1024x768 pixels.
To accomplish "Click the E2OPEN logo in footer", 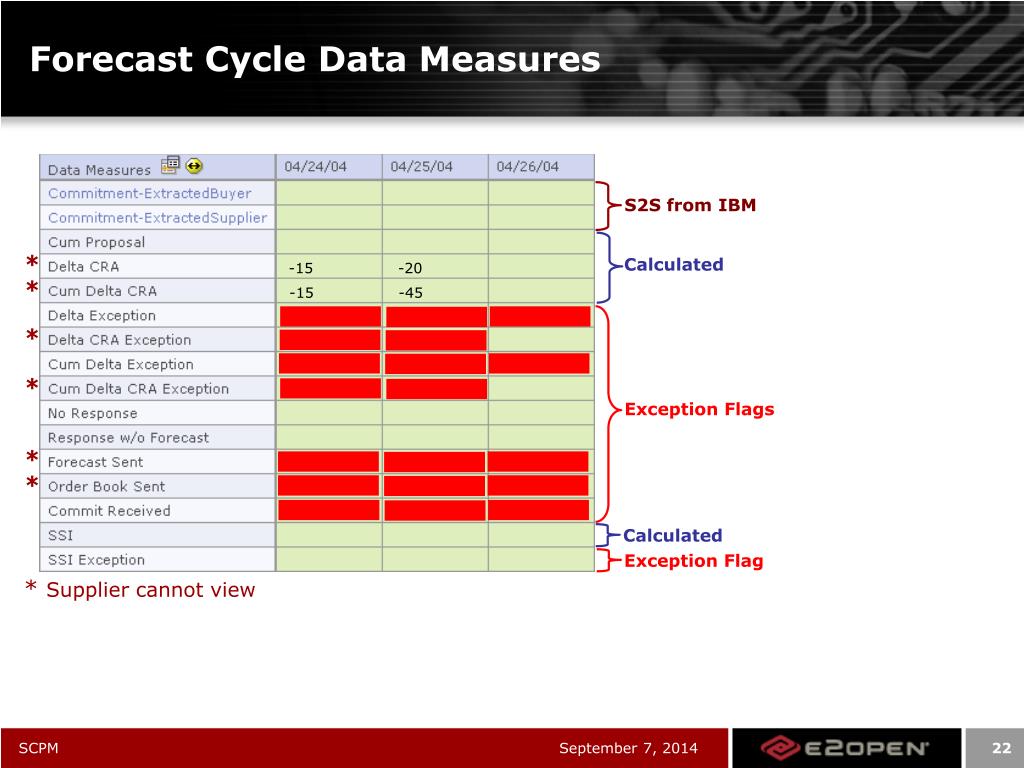I will tap(844, 748).
